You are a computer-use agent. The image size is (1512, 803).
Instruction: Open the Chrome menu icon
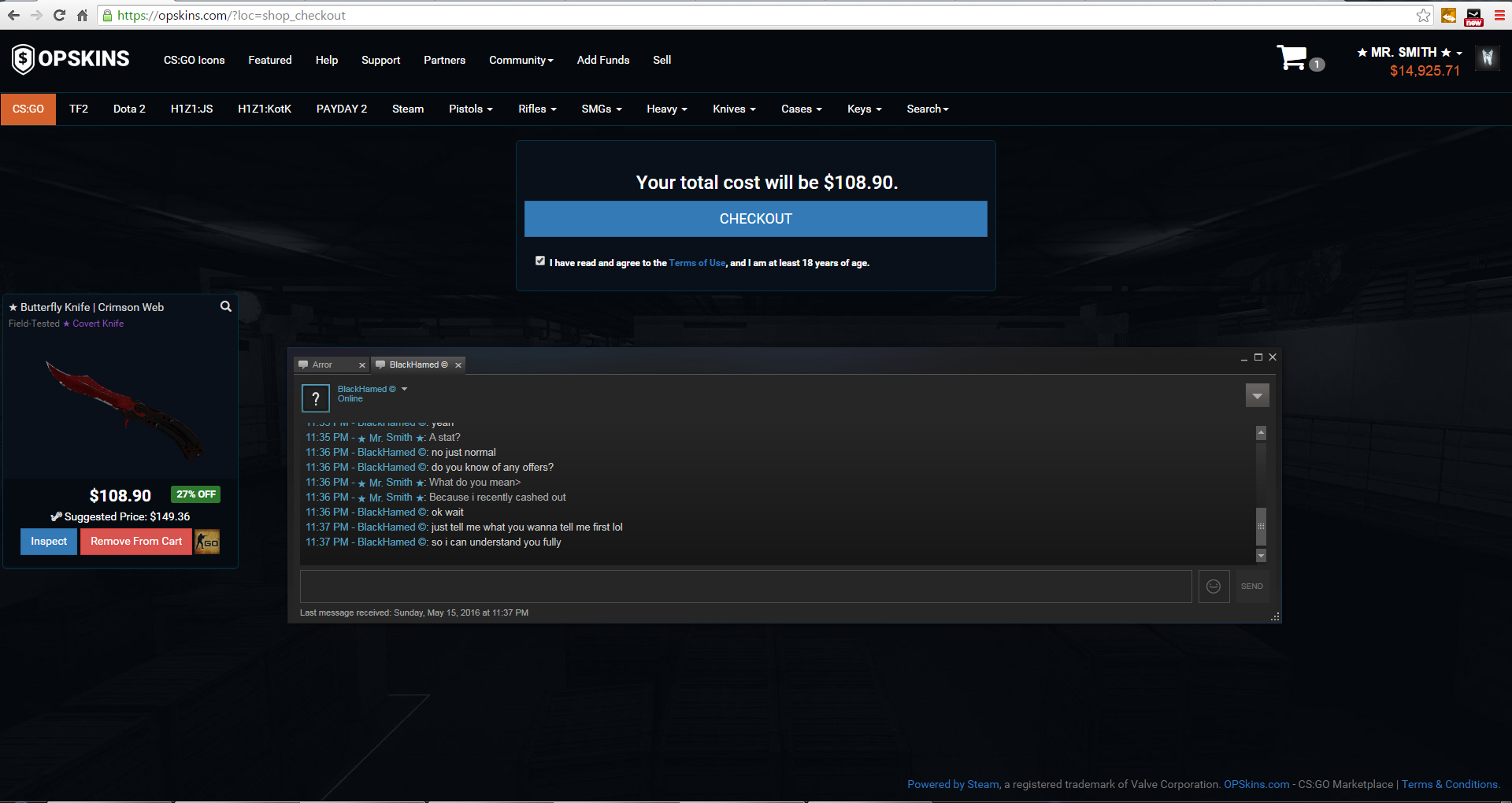[1499, 16]
